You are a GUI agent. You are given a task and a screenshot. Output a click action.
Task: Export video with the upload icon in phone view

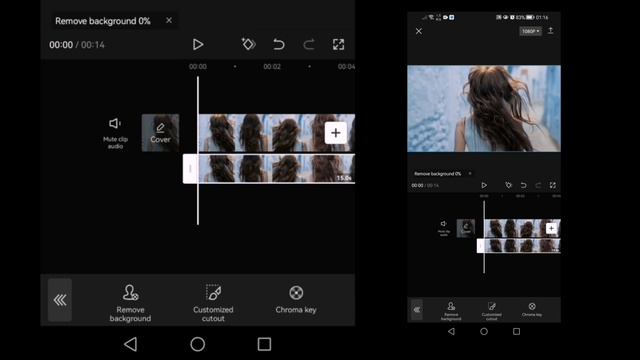coord(551,31)
